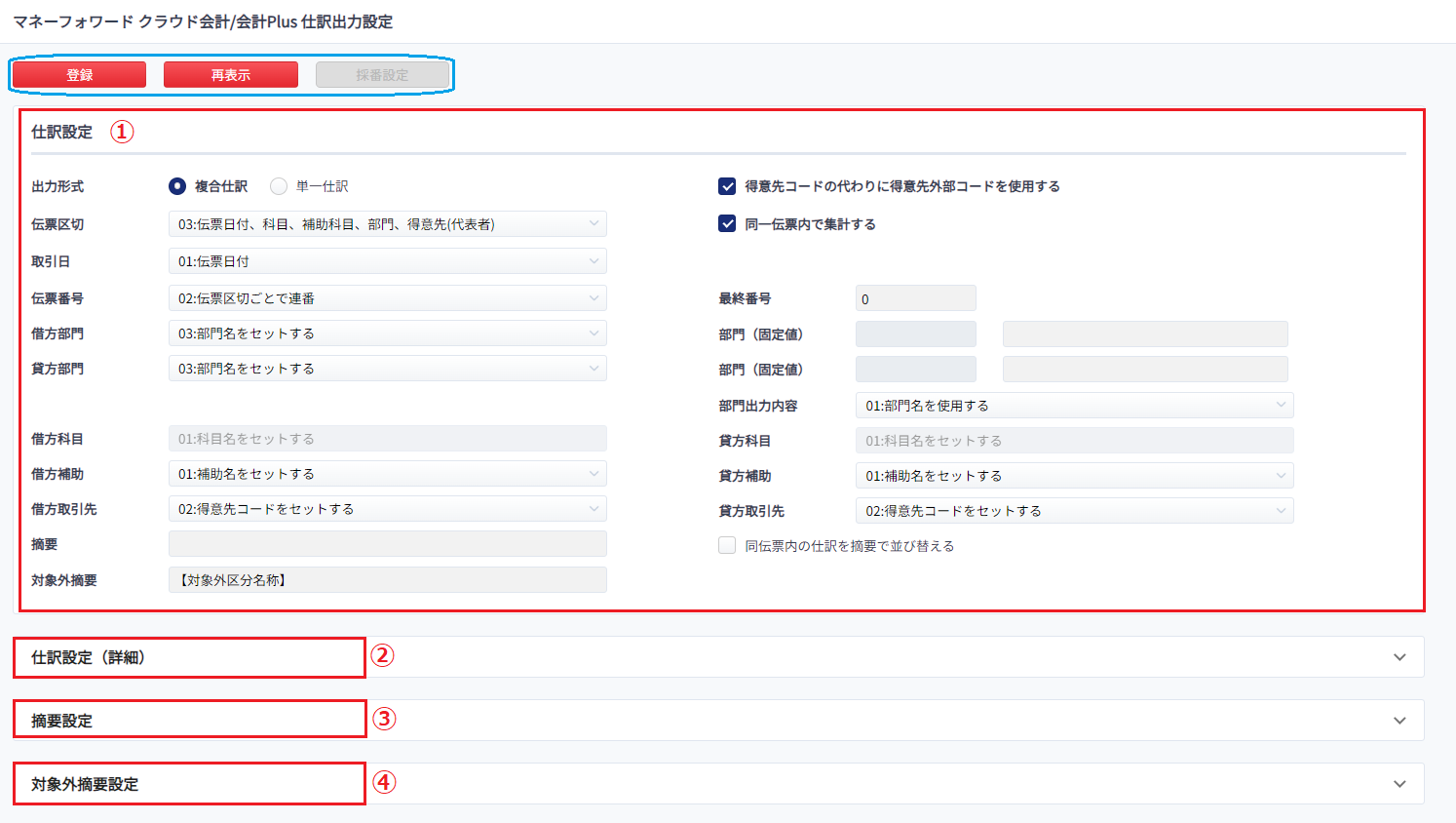
Task: Open the 借方補助 dropdown
Action: point(388,474)
